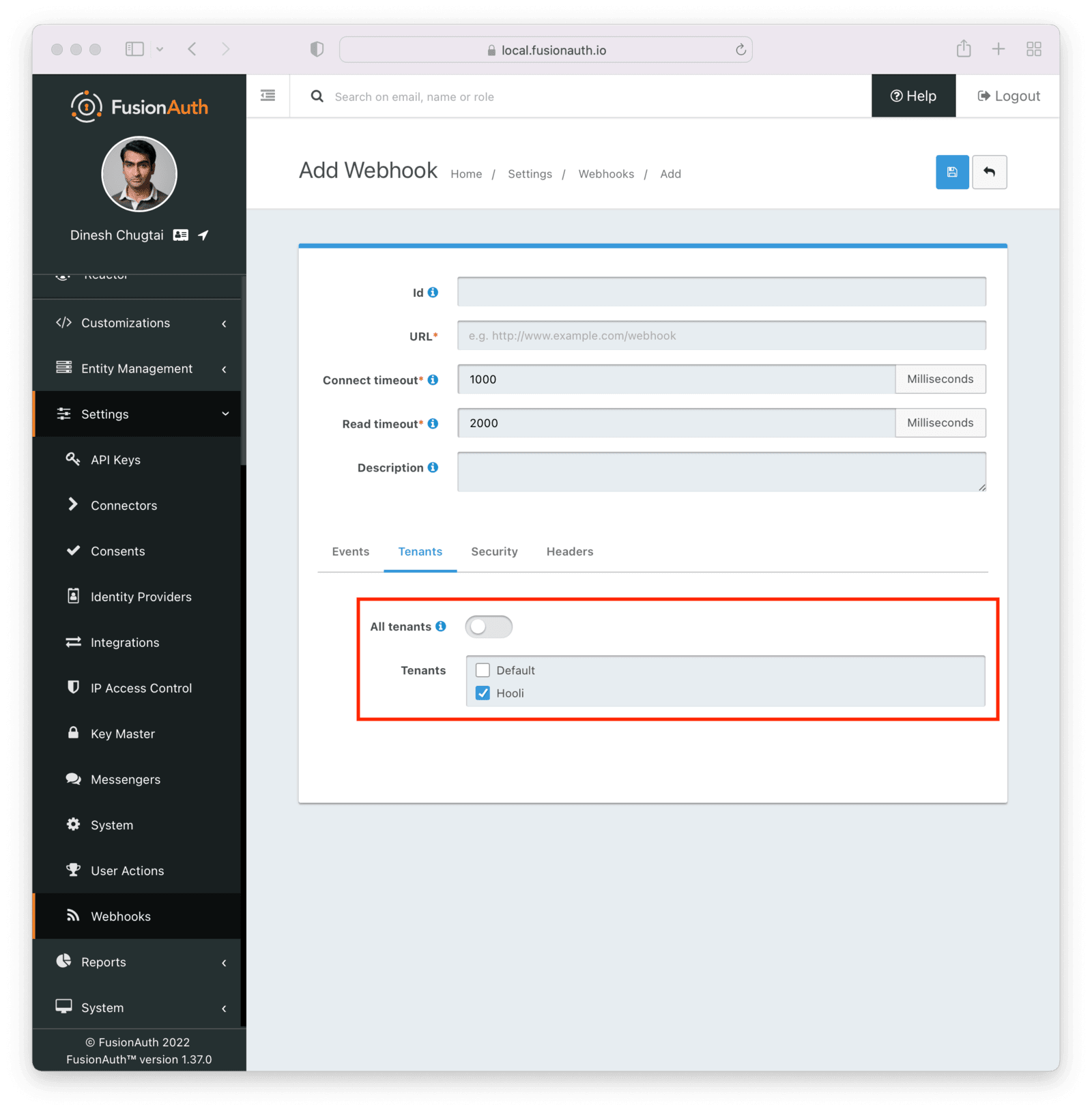Click the System gear icon under Settings
This screenshot has width=1092, height=1111.
pyautogui.click(x=73, y=824)
